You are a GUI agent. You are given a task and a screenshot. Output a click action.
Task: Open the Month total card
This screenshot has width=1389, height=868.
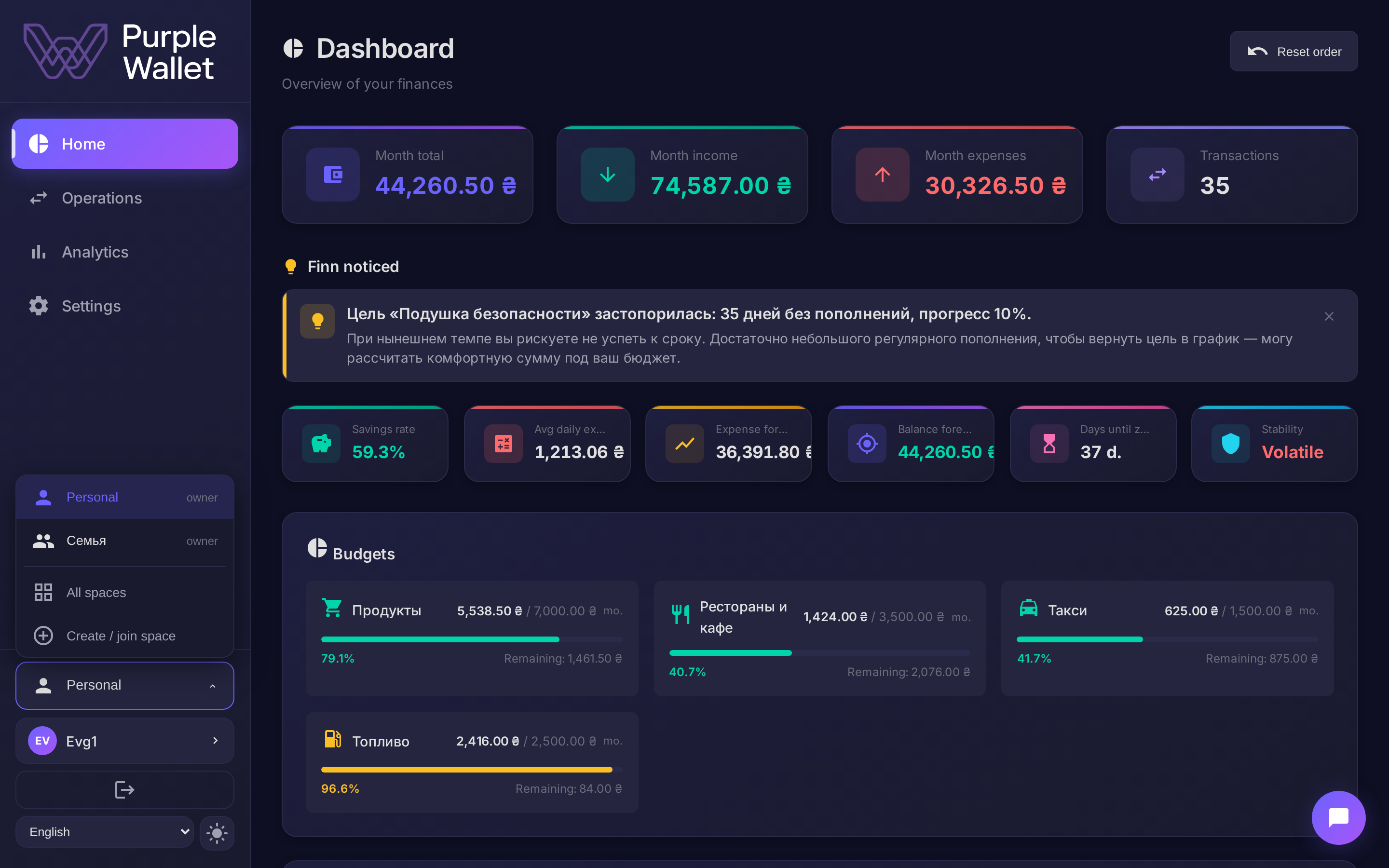[x=408, y=175]
